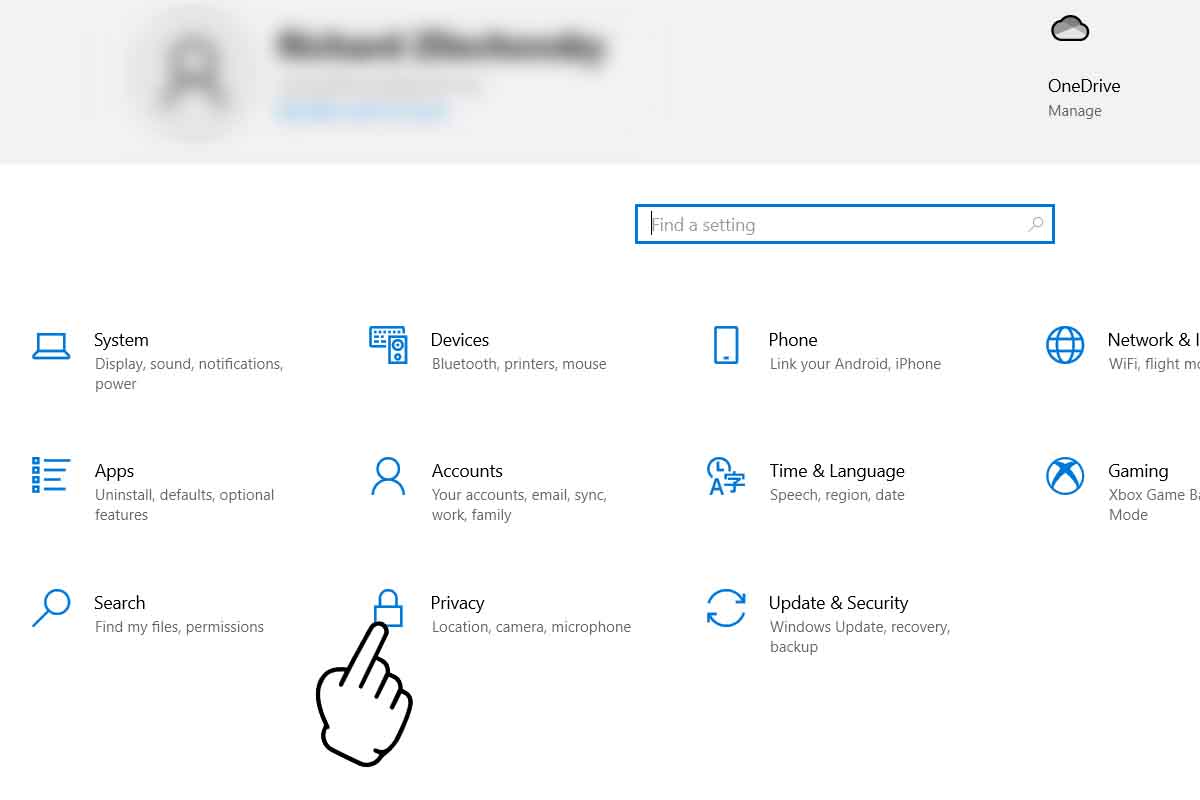Image resolution: width=1200 pixels, height=800 pixels.
Task: Open the System laptop icon
Action: coord(51,346)
